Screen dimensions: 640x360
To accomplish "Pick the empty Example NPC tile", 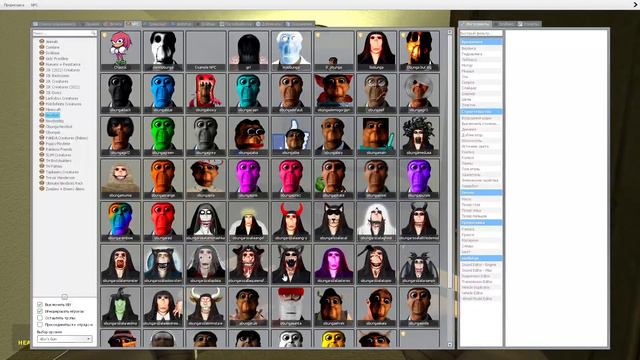I will (x=205, y=51).
